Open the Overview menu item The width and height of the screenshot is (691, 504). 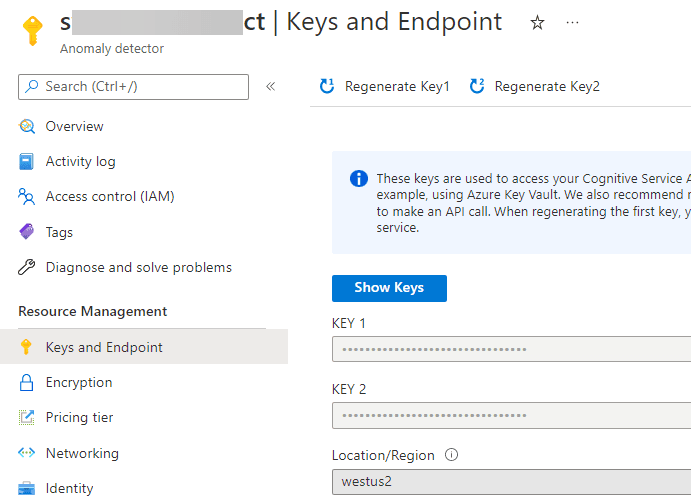point(74,126)
